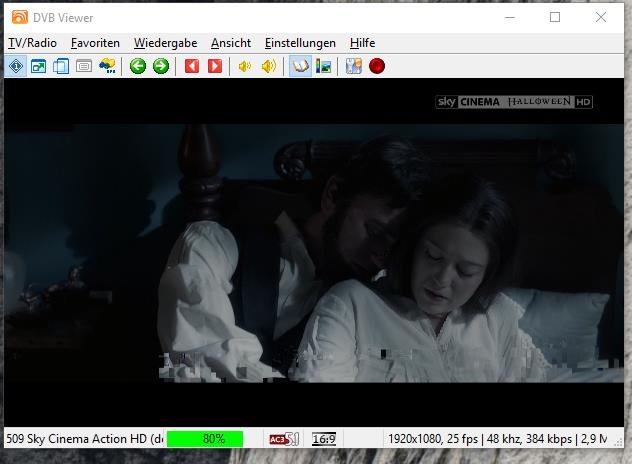Screen dimensions: 632x464
Task: Start recording with the red record button
Action: point(377,67)
